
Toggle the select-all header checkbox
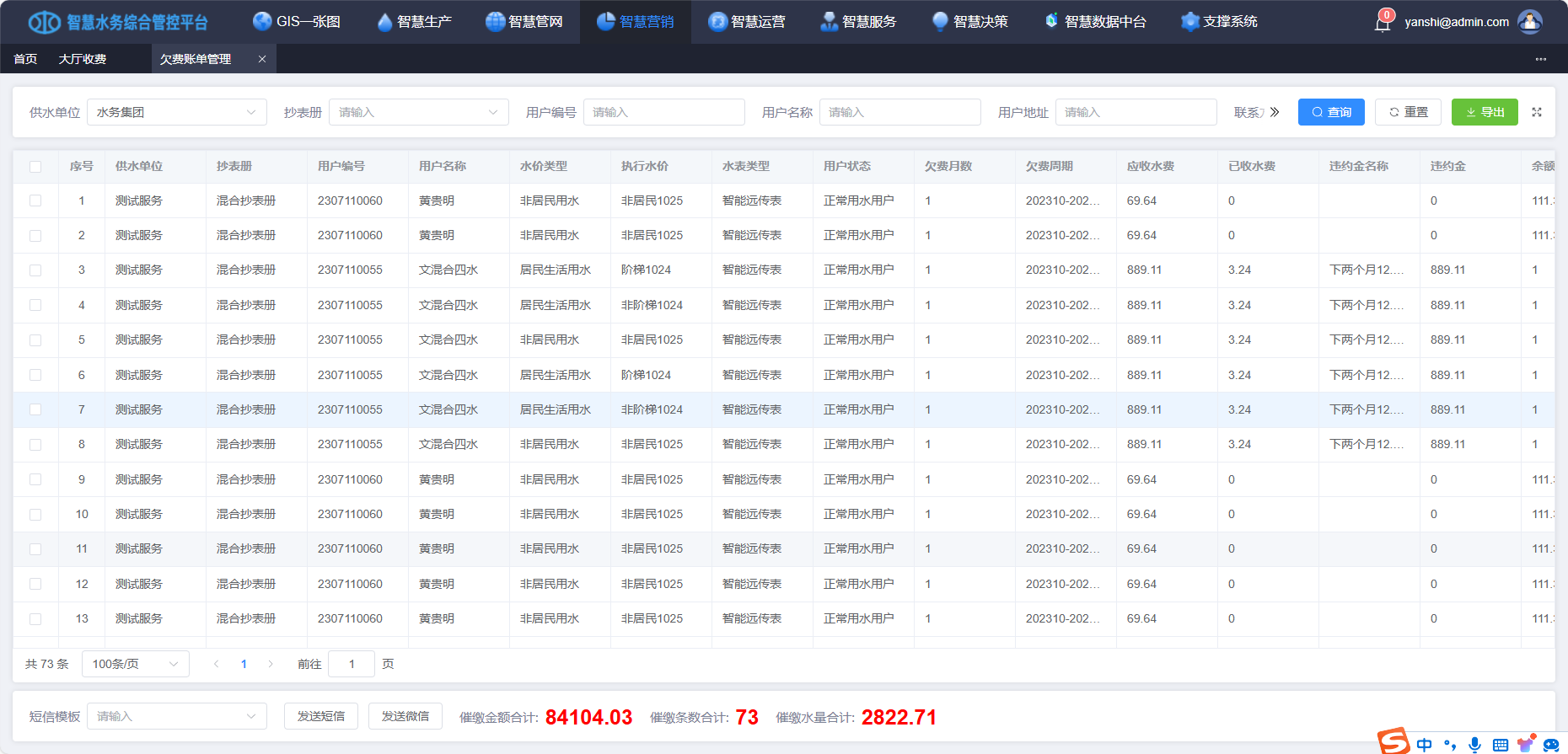click(x=35, y=167)
